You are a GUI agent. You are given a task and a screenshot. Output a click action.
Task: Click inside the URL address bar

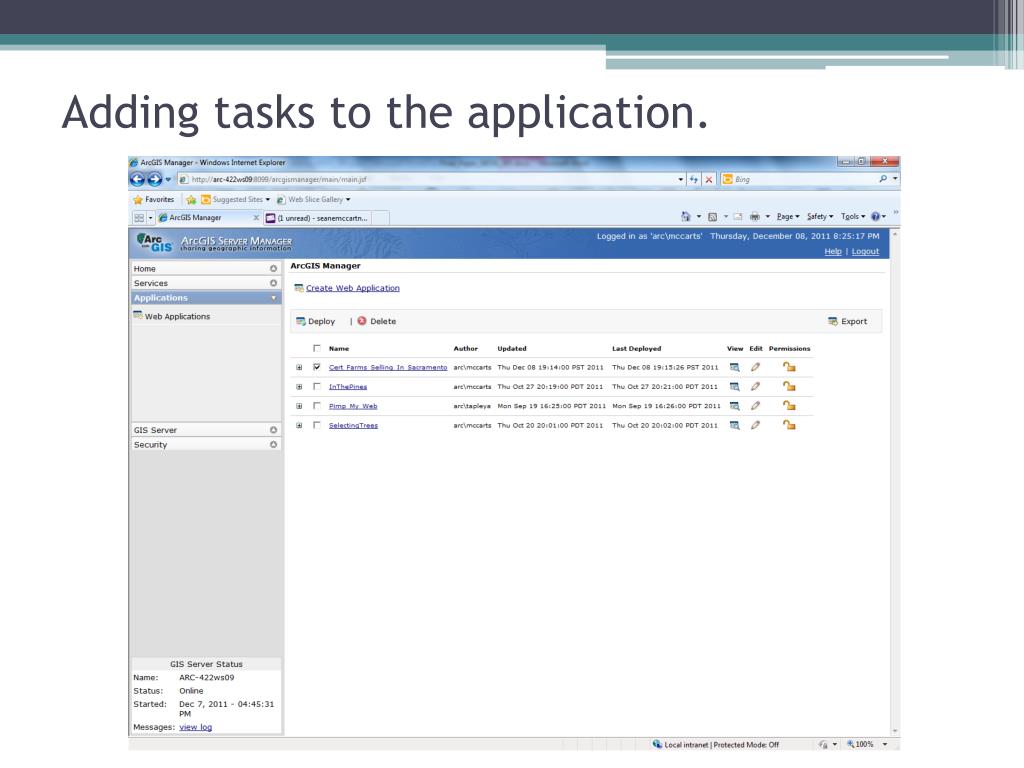click(x=431, y=179)
